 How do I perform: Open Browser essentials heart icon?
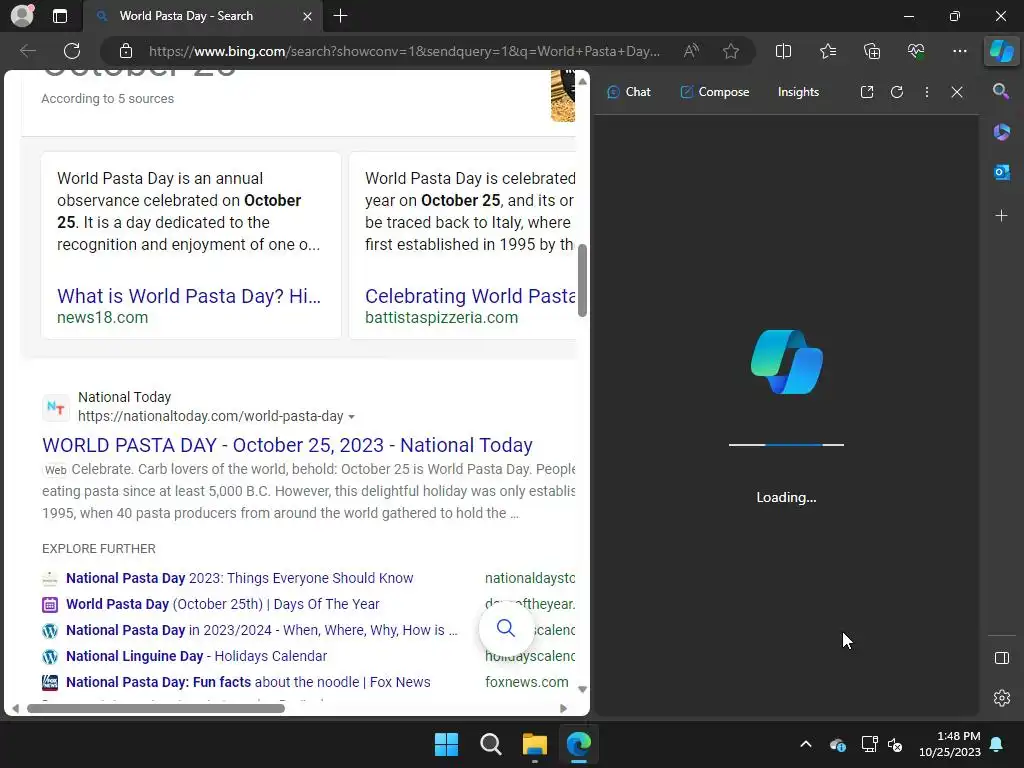click(916, 51)
